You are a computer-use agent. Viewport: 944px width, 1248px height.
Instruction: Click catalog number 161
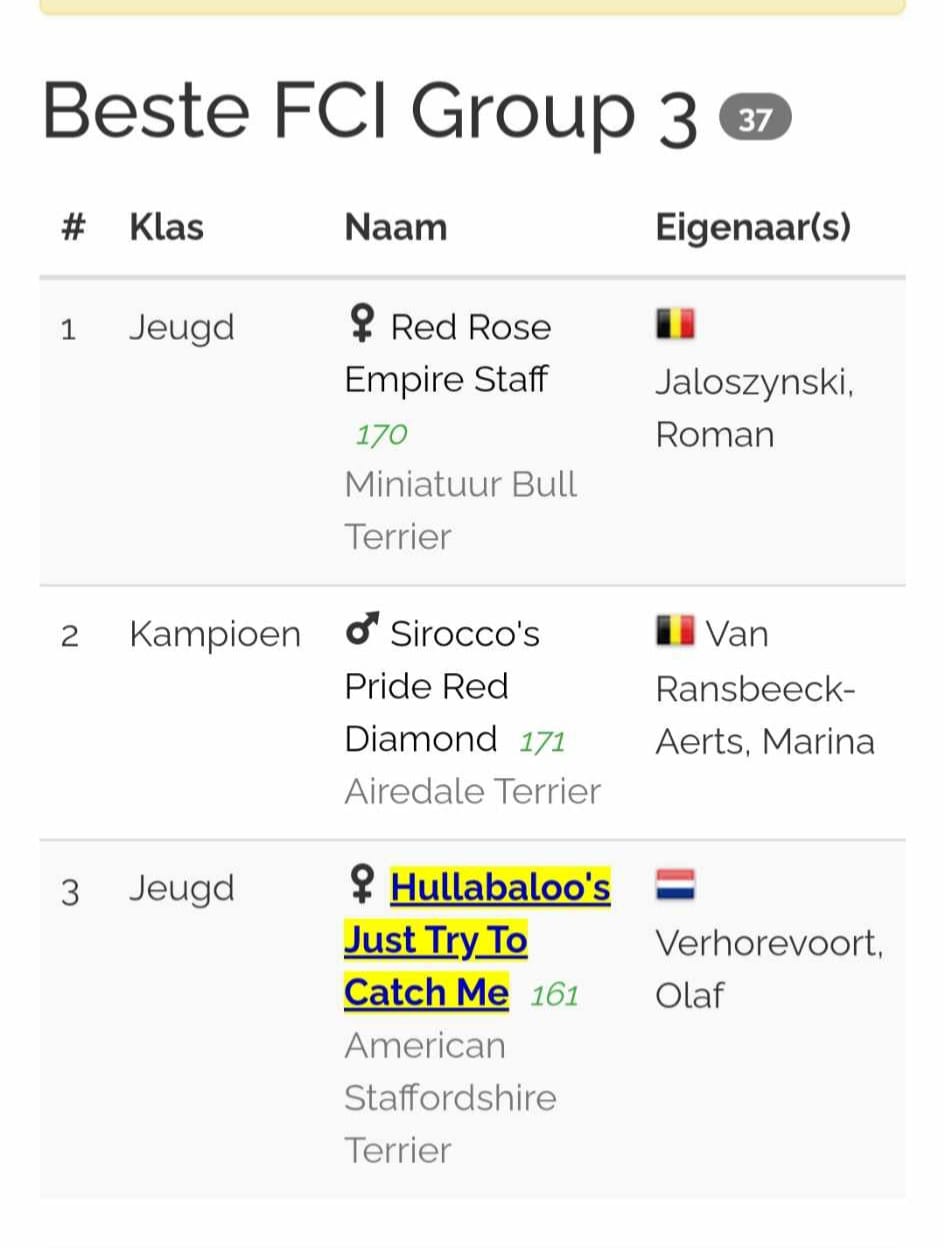[x=554, y=995]
